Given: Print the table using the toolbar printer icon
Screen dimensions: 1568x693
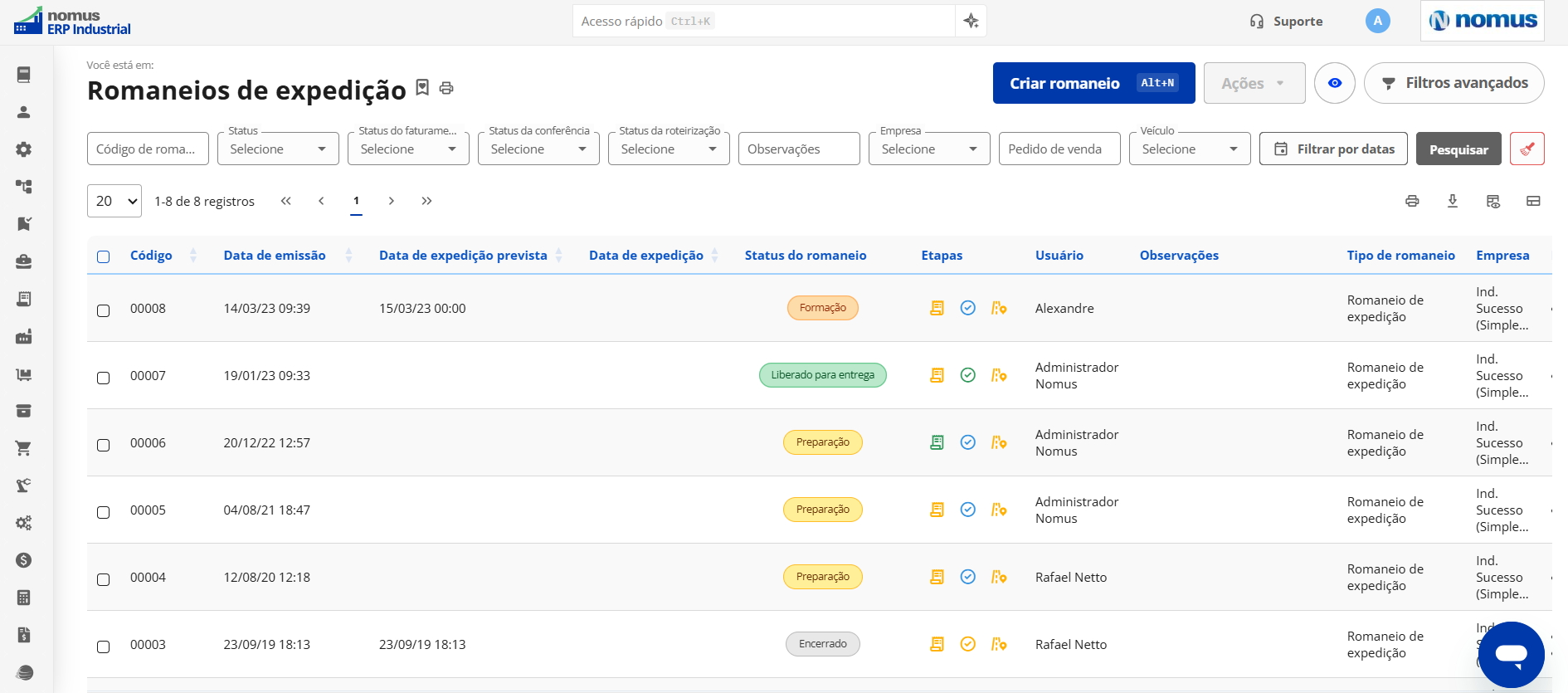Looking at the screenshot, I should pyautogui.click(x=1412, y=201).
